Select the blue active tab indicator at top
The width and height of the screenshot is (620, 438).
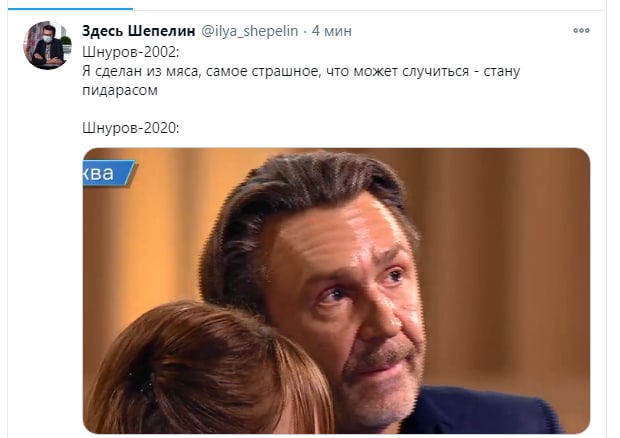pyautogui.click(x=70, y=8)
